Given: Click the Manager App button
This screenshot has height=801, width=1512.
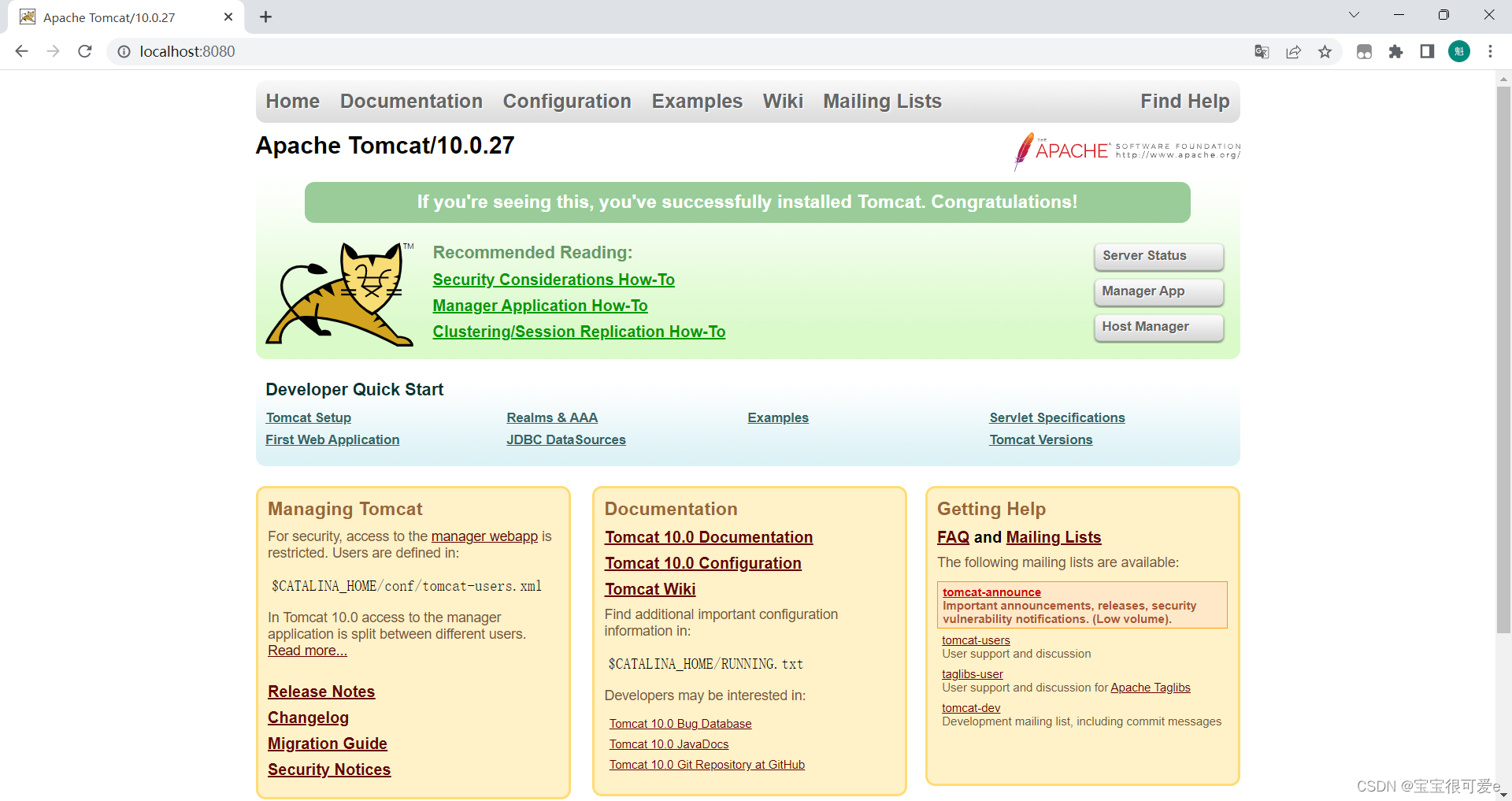Looking at the screenshot, I should 1158,291.
